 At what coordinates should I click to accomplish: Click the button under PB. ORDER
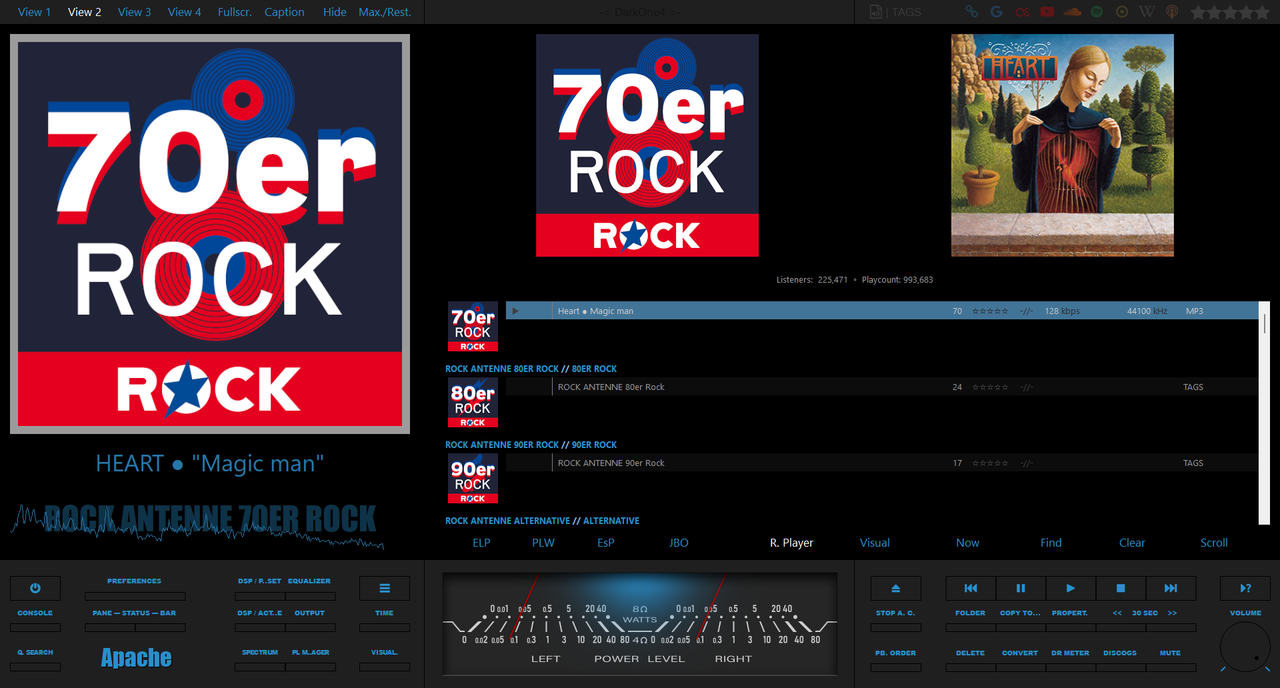tap(895, 667)
